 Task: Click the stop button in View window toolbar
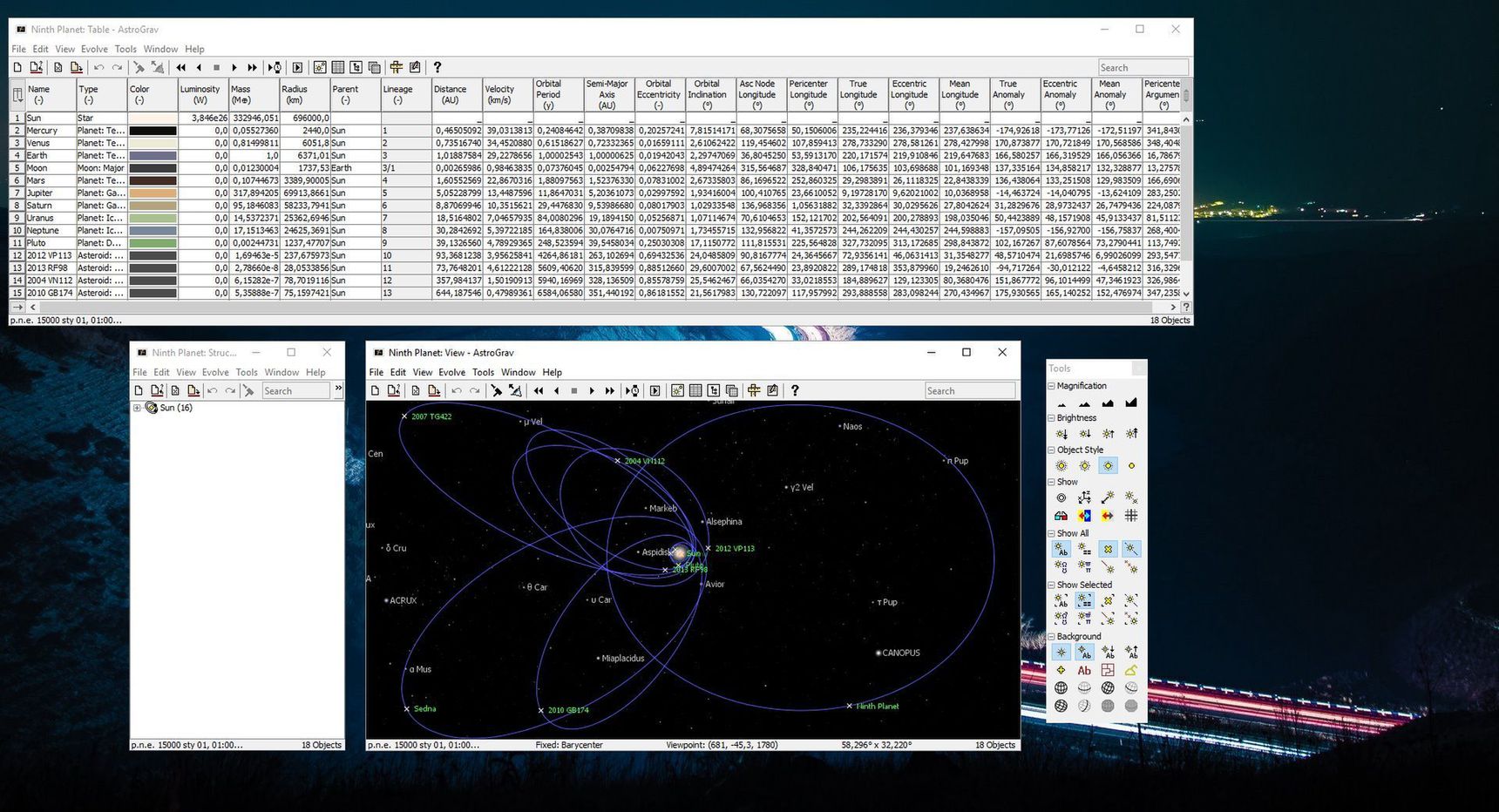(x=574, y=391)
